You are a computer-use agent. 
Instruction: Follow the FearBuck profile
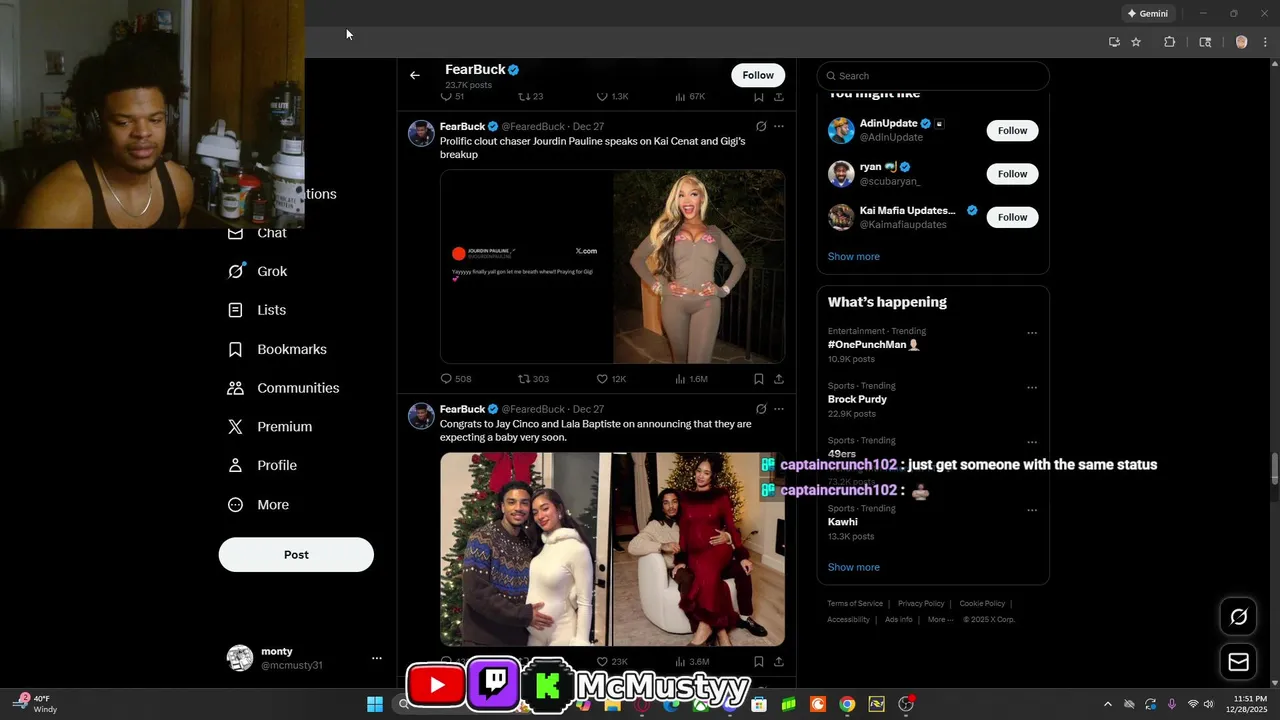tap(758, 75)
